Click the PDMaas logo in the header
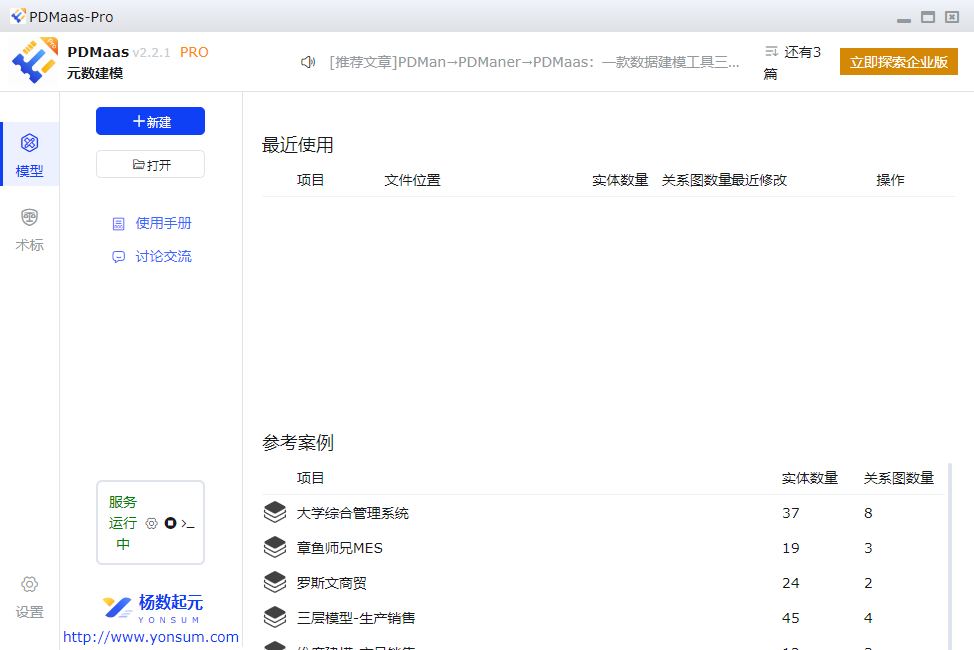 click(34, 60)
